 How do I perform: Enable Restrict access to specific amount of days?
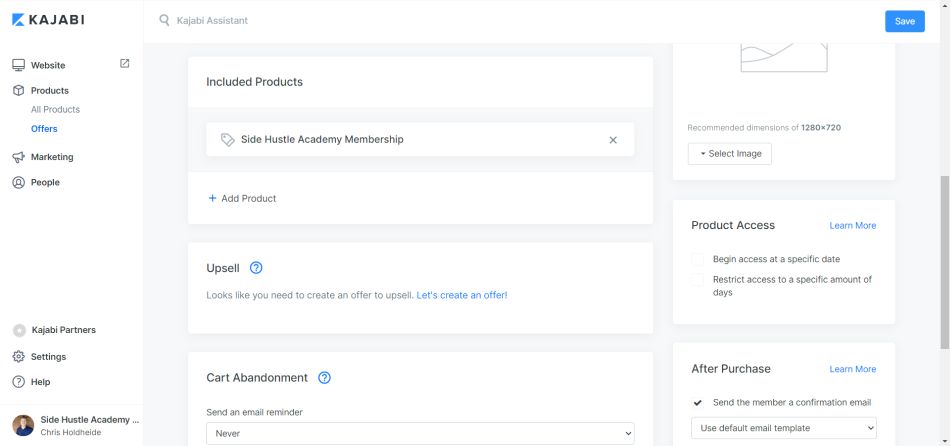(x=698, y=280)
